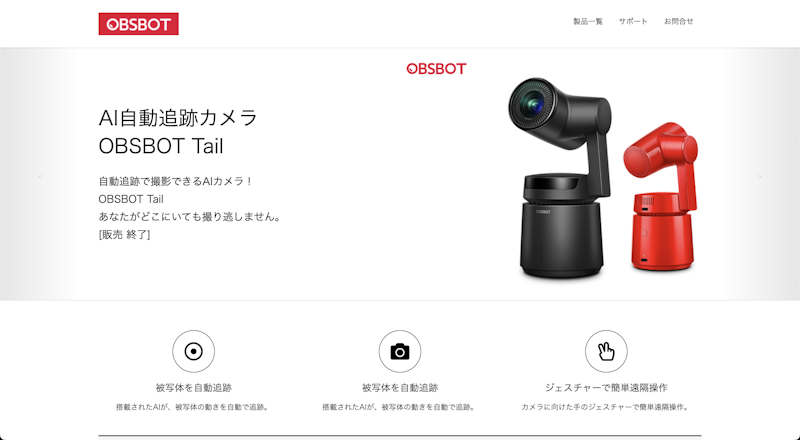The height and width of the screenshot is (440, 800).
Task: Click the カメラに向けた手のジェスチャー description text
Action: (606, 407)
